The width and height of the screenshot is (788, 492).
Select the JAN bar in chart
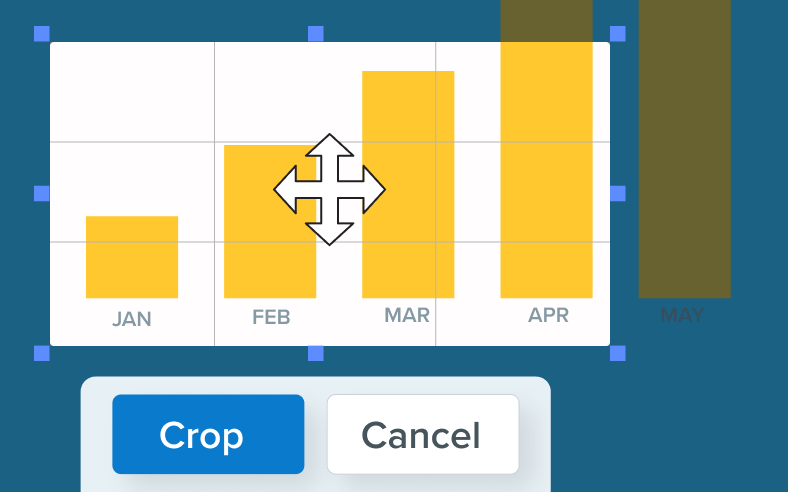click(132, 257)
